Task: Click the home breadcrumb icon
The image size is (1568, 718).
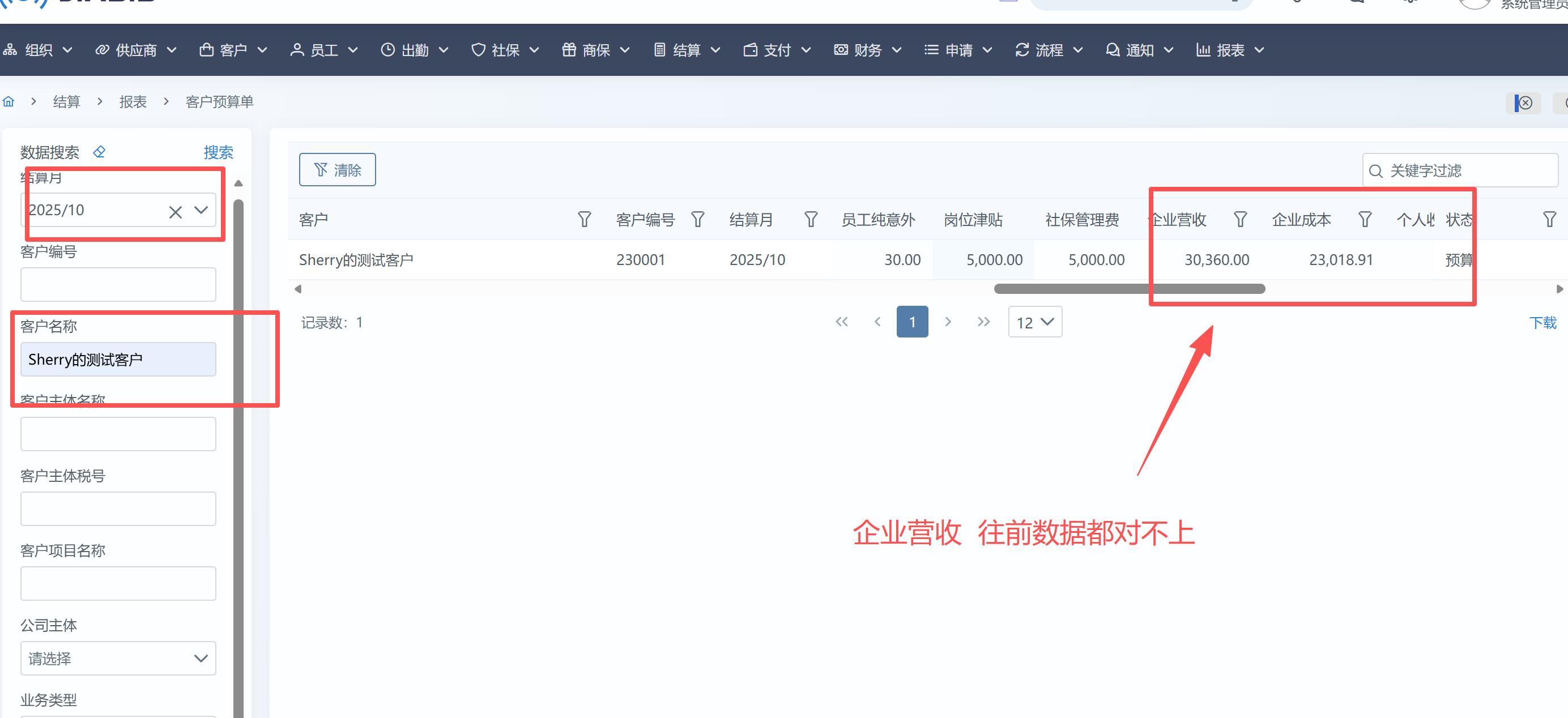Action: pos(8,101)
